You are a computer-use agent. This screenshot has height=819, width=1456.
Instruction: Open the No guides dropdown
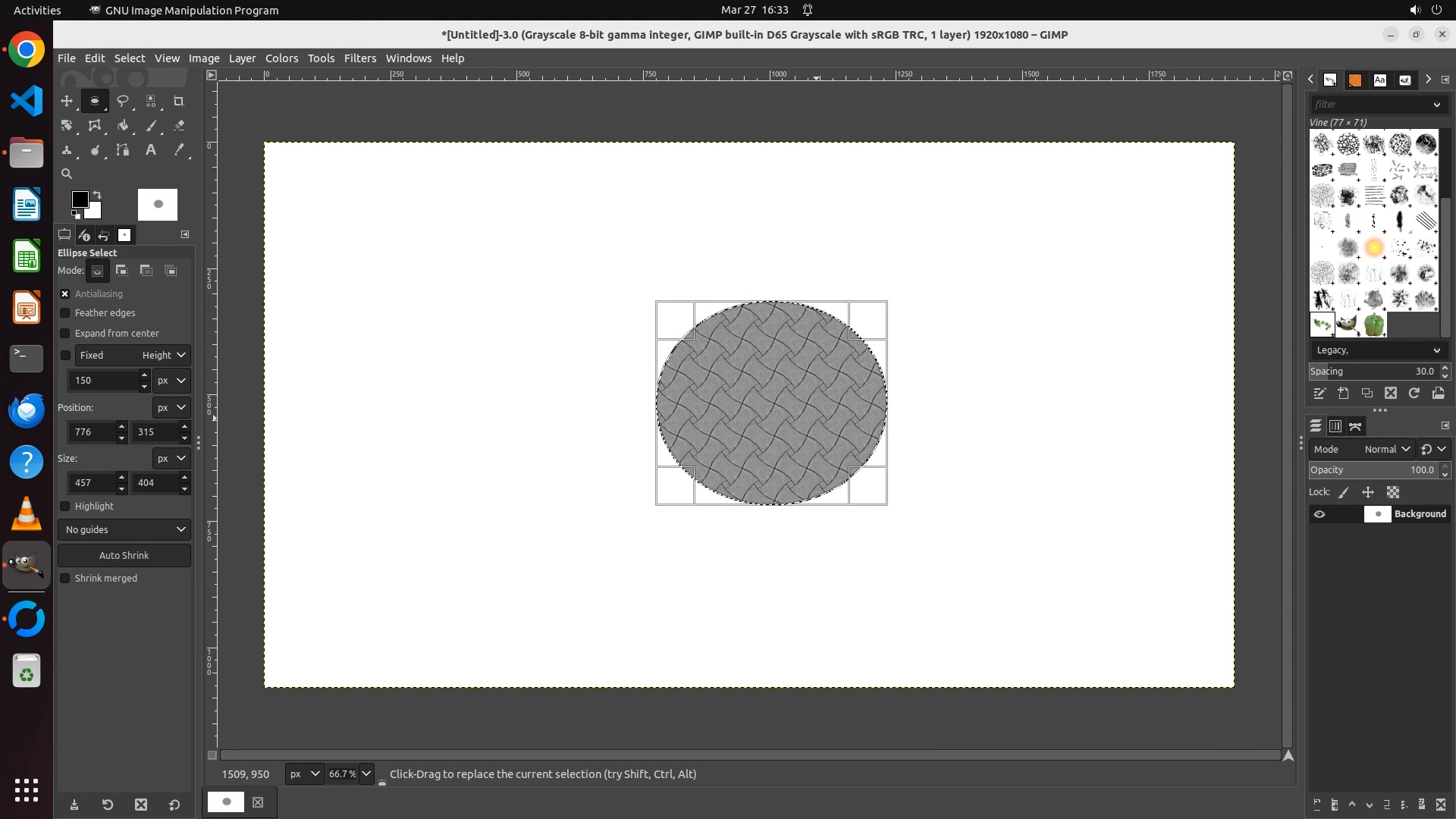(124, 529)
